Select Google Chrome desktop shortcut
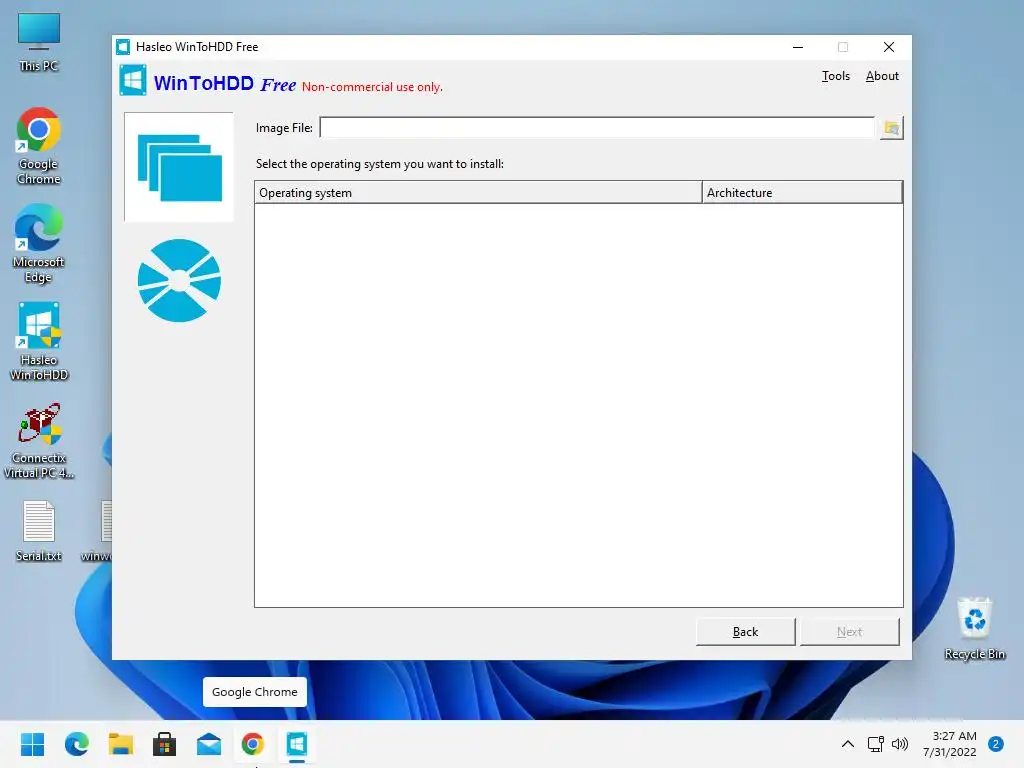The height and width of the screenshot is (768, 1024). pyautogui.click(x=39, y=146)
